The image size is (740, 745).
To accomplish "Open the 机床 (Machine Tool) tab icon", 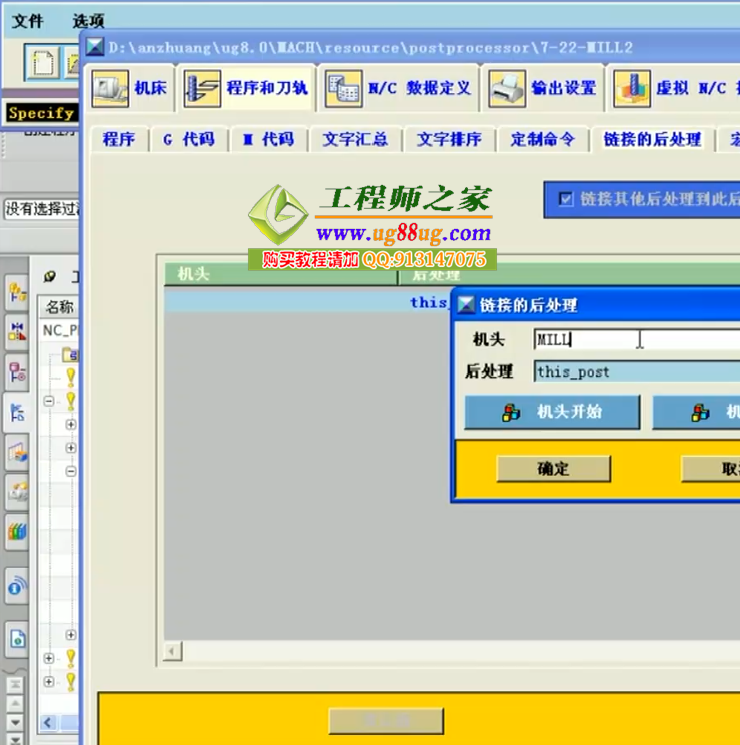I will click(111, 89).
